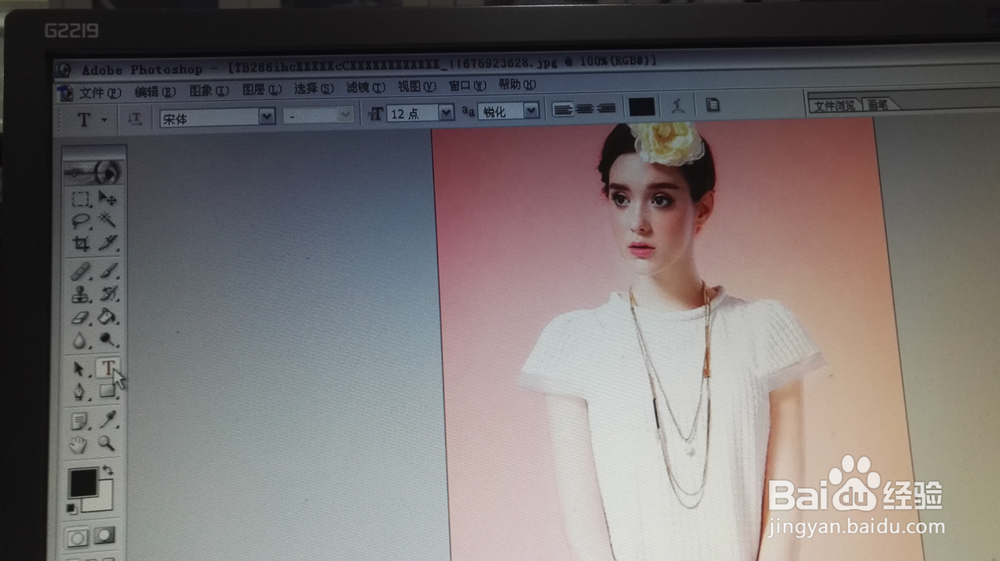
Task: Open the 帮助 menu
Action: pyautogui.click(x=517, y=84)
